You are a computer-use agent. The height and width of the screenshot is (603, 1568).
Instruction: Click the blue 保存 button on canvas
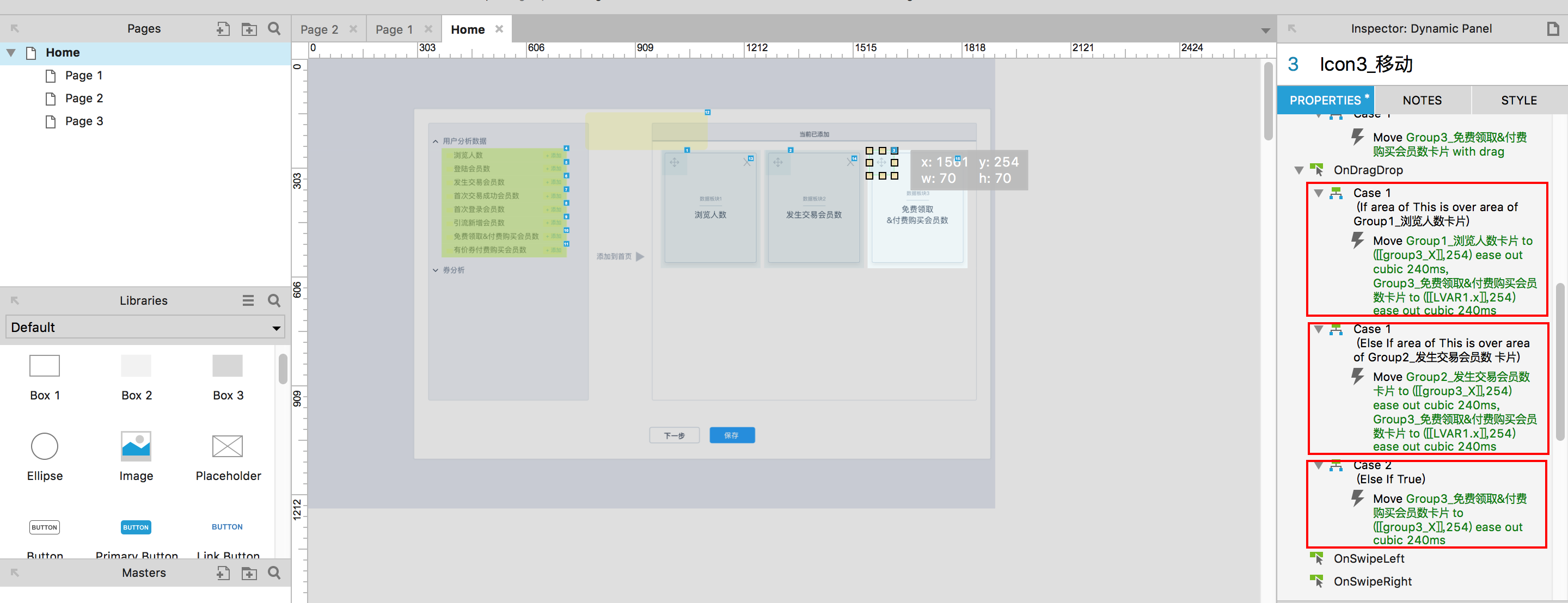(x=732, y=435)
